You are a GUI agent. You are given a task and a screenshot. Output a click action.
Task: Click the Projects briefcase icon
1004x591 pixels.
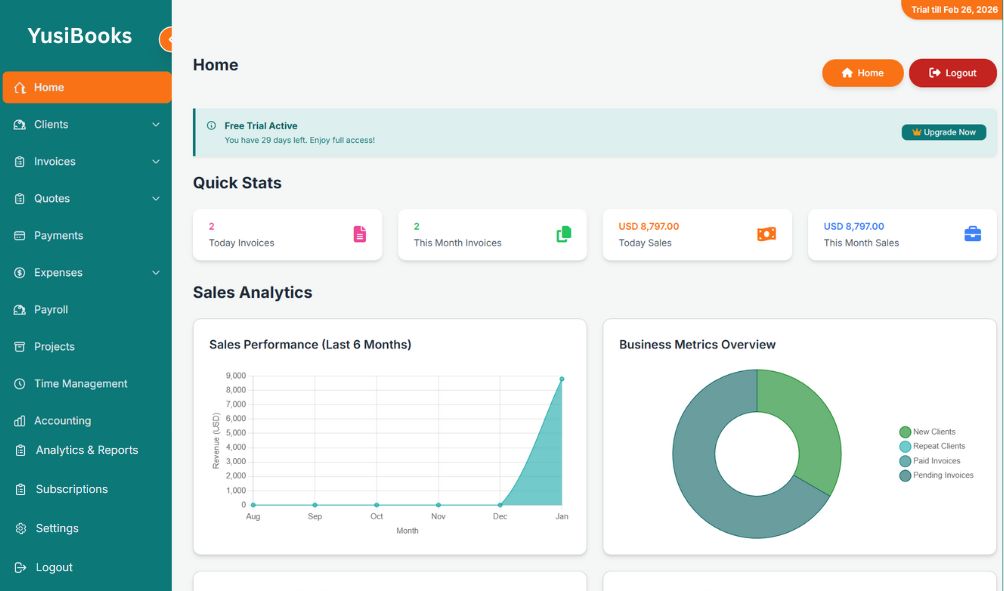(22, 346)
